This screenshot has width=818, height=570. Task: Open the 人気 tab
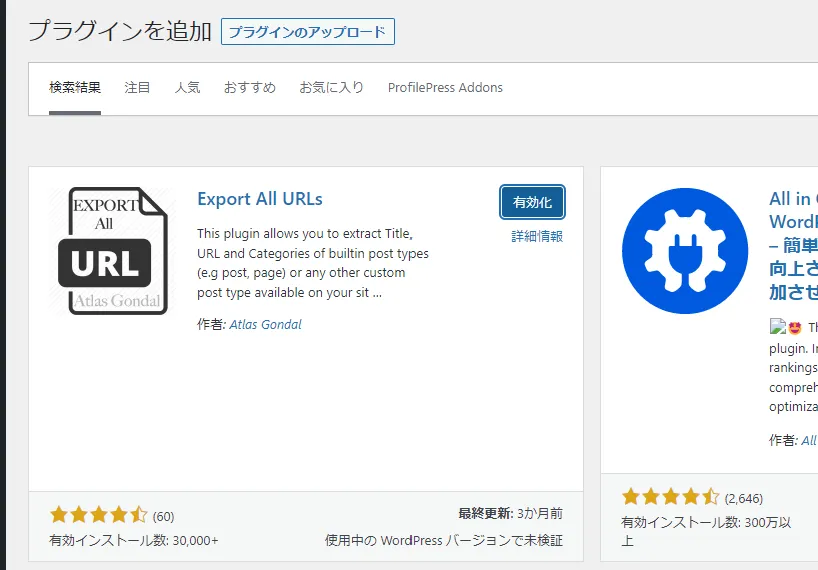point(187,88)
